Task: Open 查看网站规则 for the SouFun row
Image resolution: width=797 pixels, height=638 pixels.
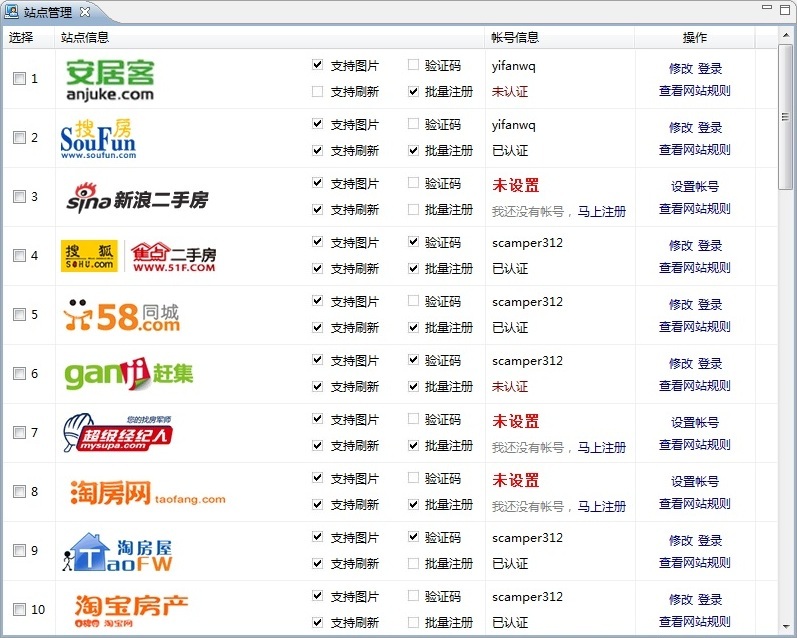Action: click(x=695, y=149)
